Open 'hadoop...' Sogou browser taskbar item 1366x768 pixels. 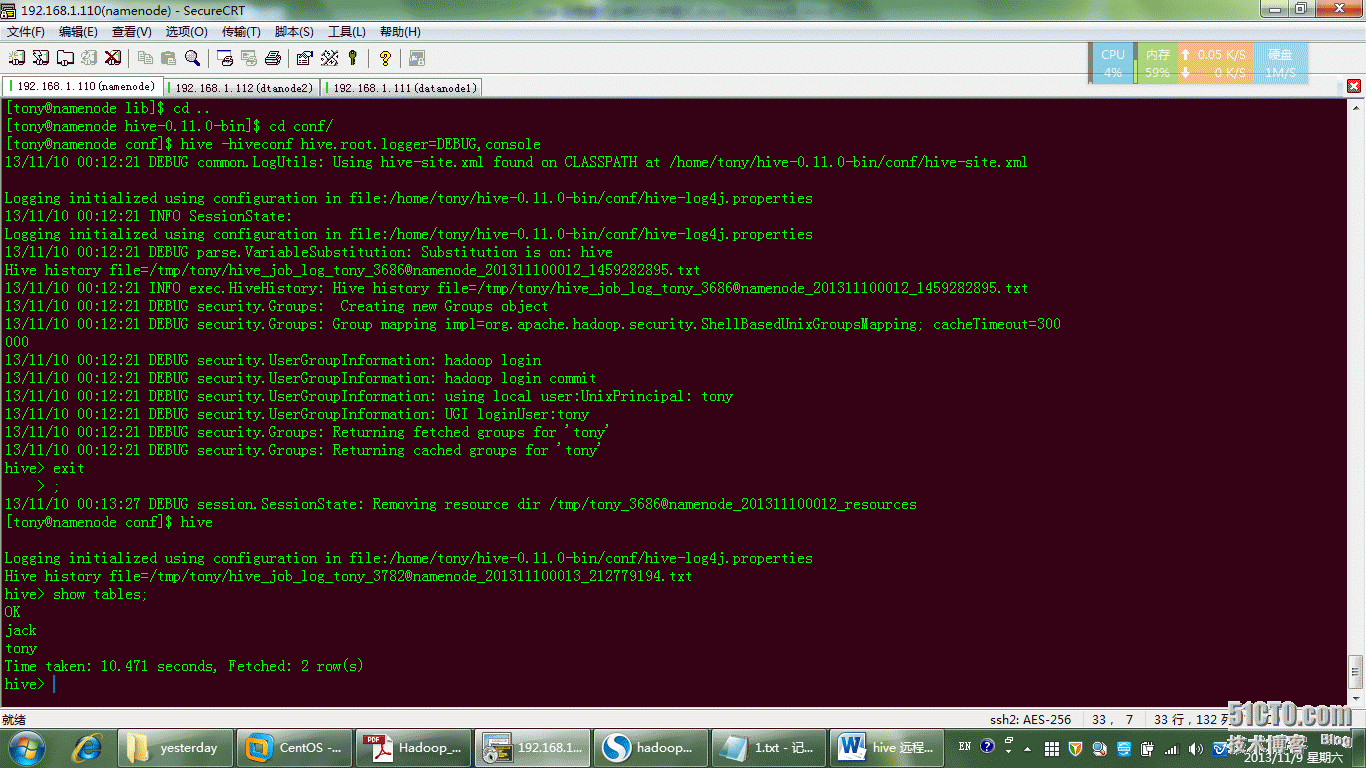651,747
